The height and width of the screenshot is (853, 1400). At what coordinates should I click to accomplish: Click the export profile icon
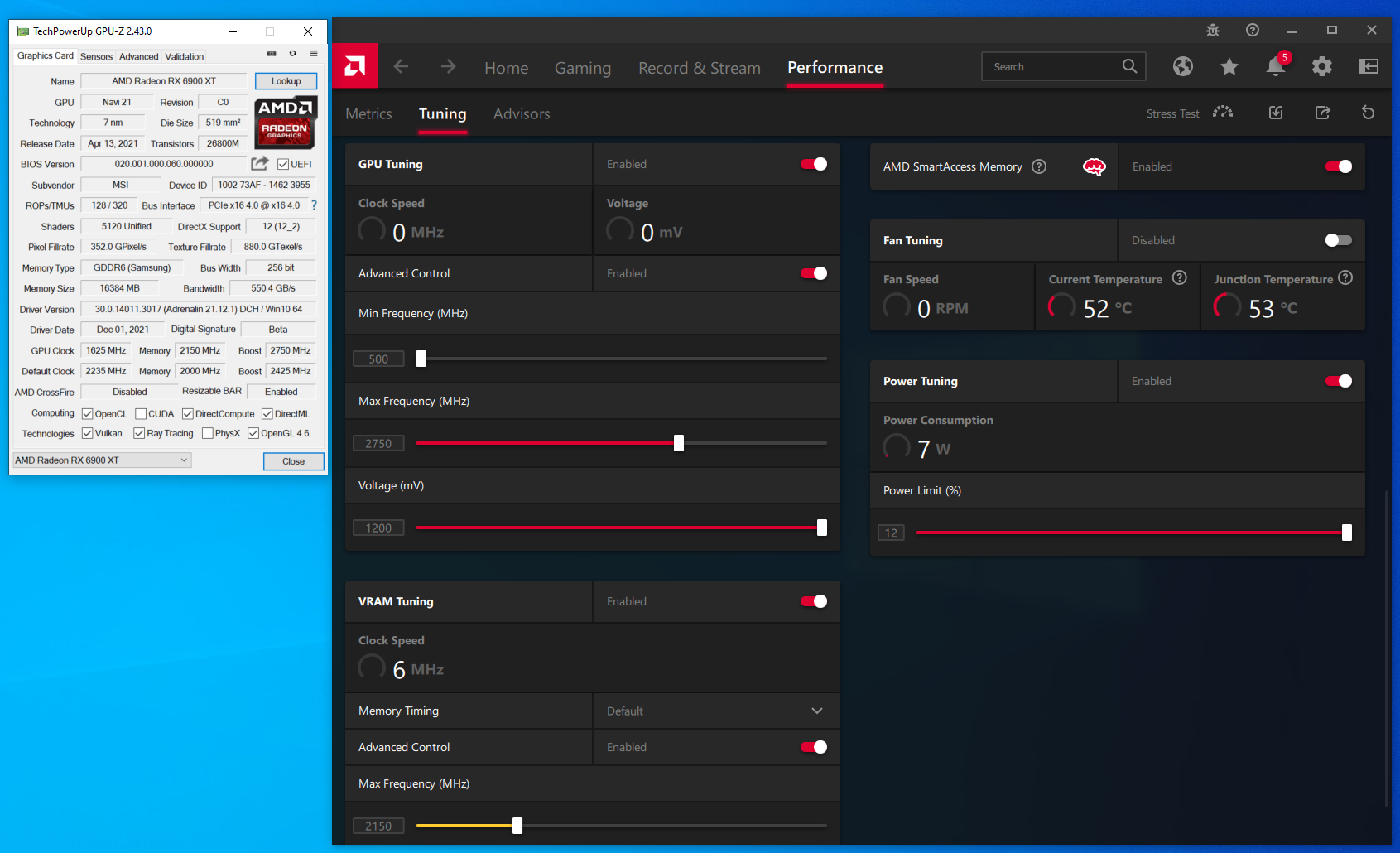point(1322,113)
